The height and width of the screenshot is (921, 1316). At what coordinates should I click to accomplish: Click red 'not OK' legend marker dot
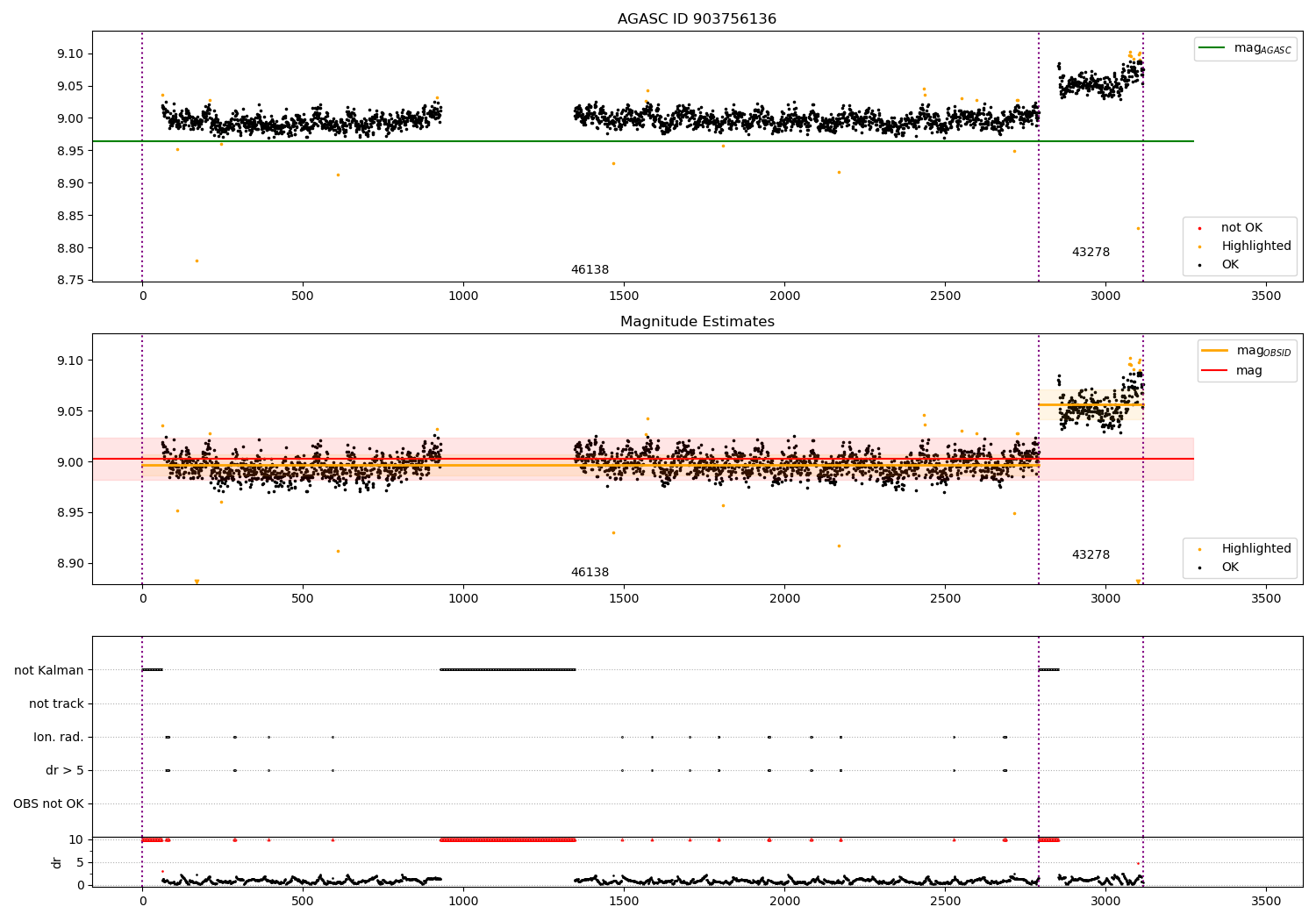click(1199, 229)
